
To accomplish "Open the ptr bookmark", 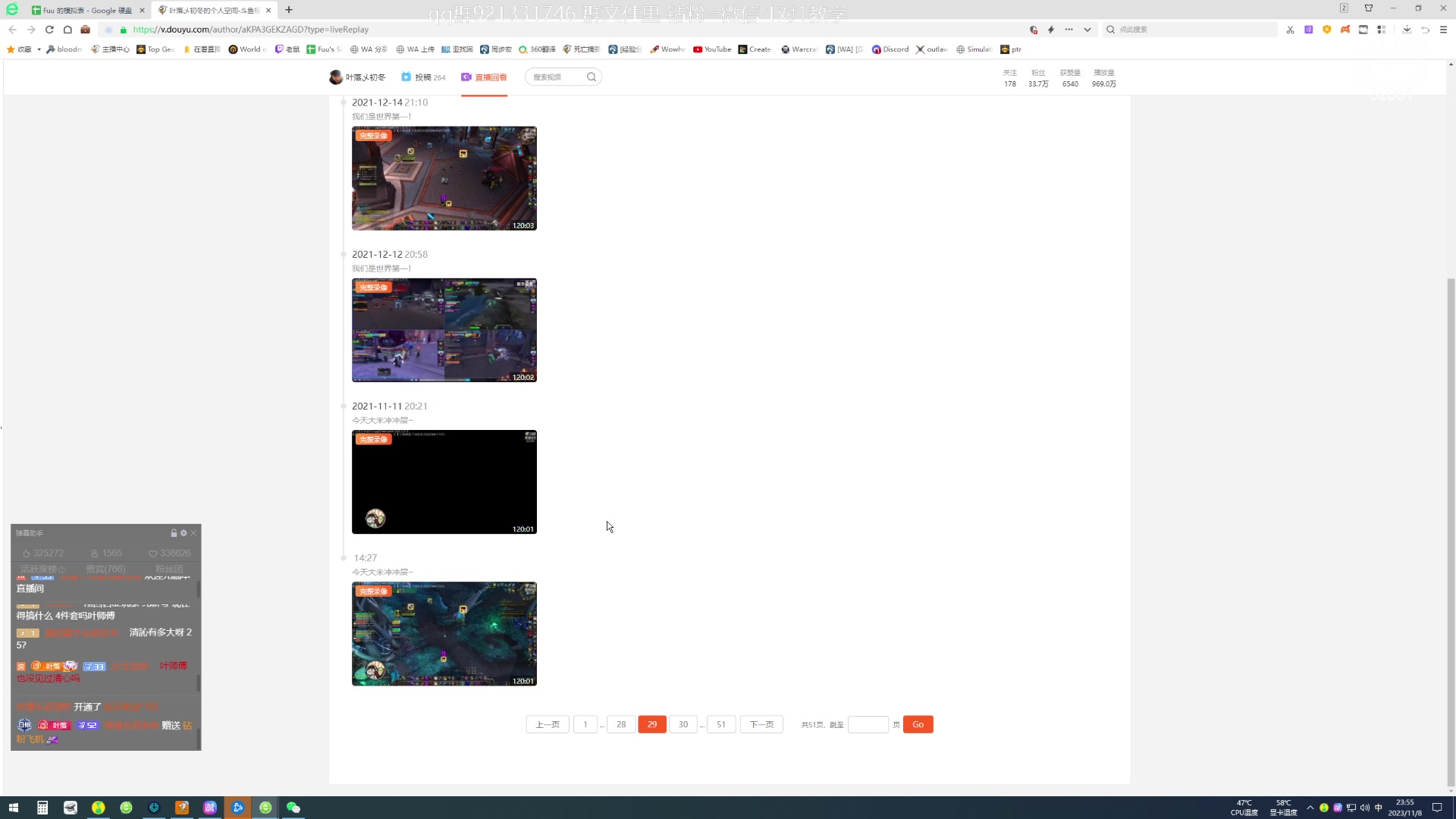I will pos(1011,49).
